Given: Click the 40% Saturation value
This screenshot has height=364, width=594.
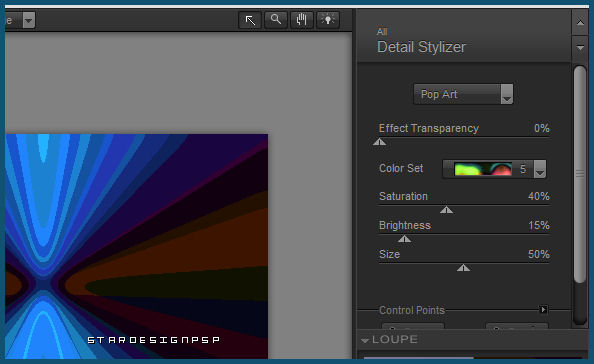Looking at the screenshot, I should click(x=539, y=196).
